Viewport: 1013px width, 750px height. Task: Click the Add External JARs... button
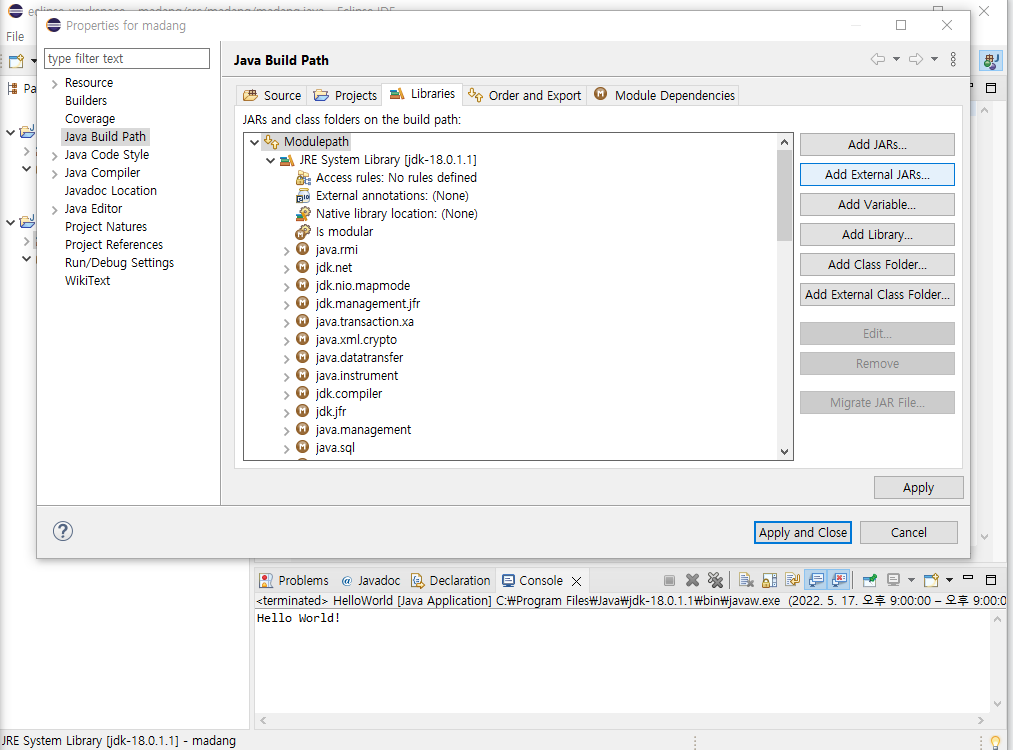(x=877, y=174)
